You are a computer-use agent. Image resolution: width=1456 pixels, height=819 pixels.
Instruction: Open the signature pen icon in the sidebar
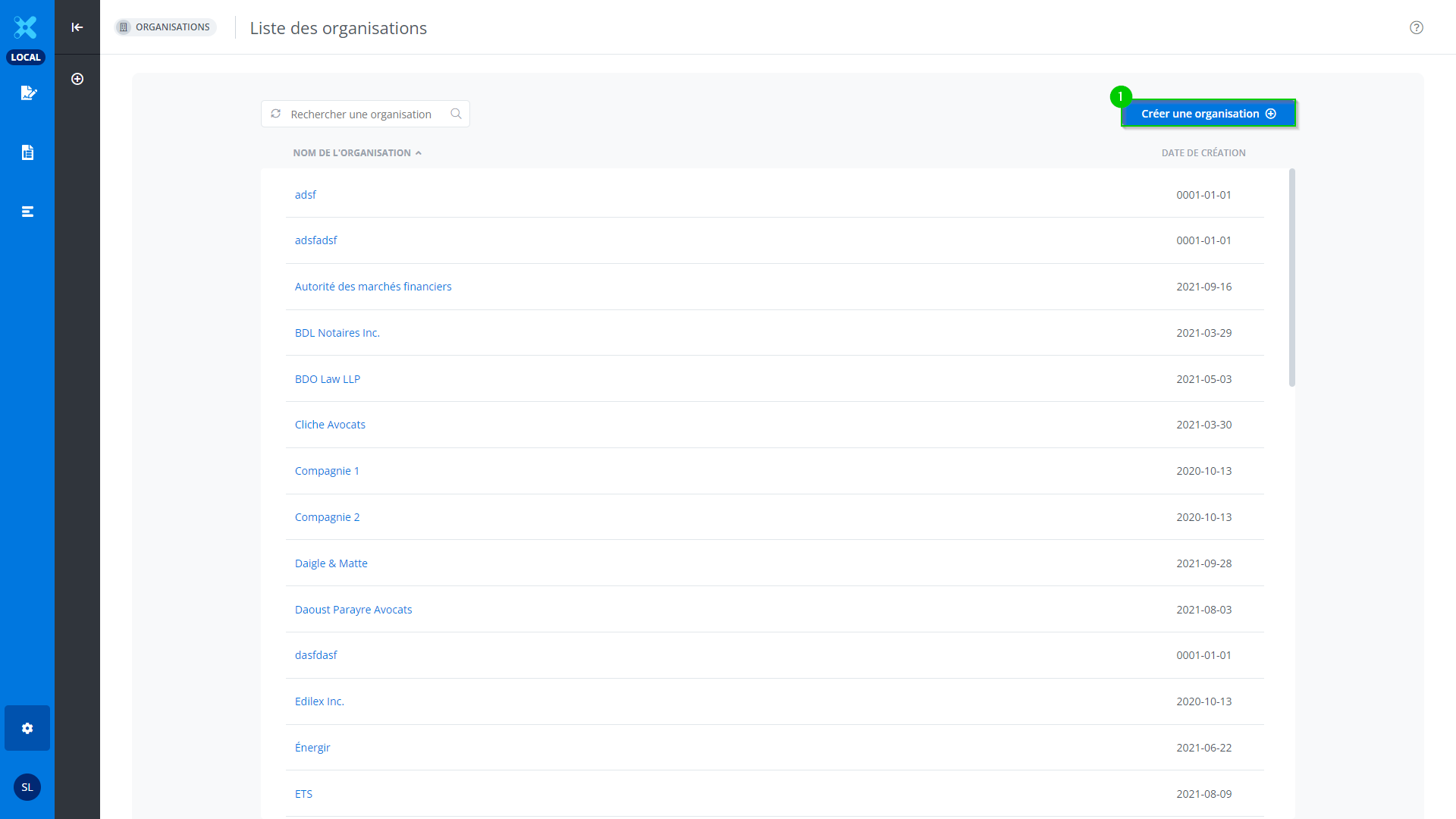coord(28,93)
